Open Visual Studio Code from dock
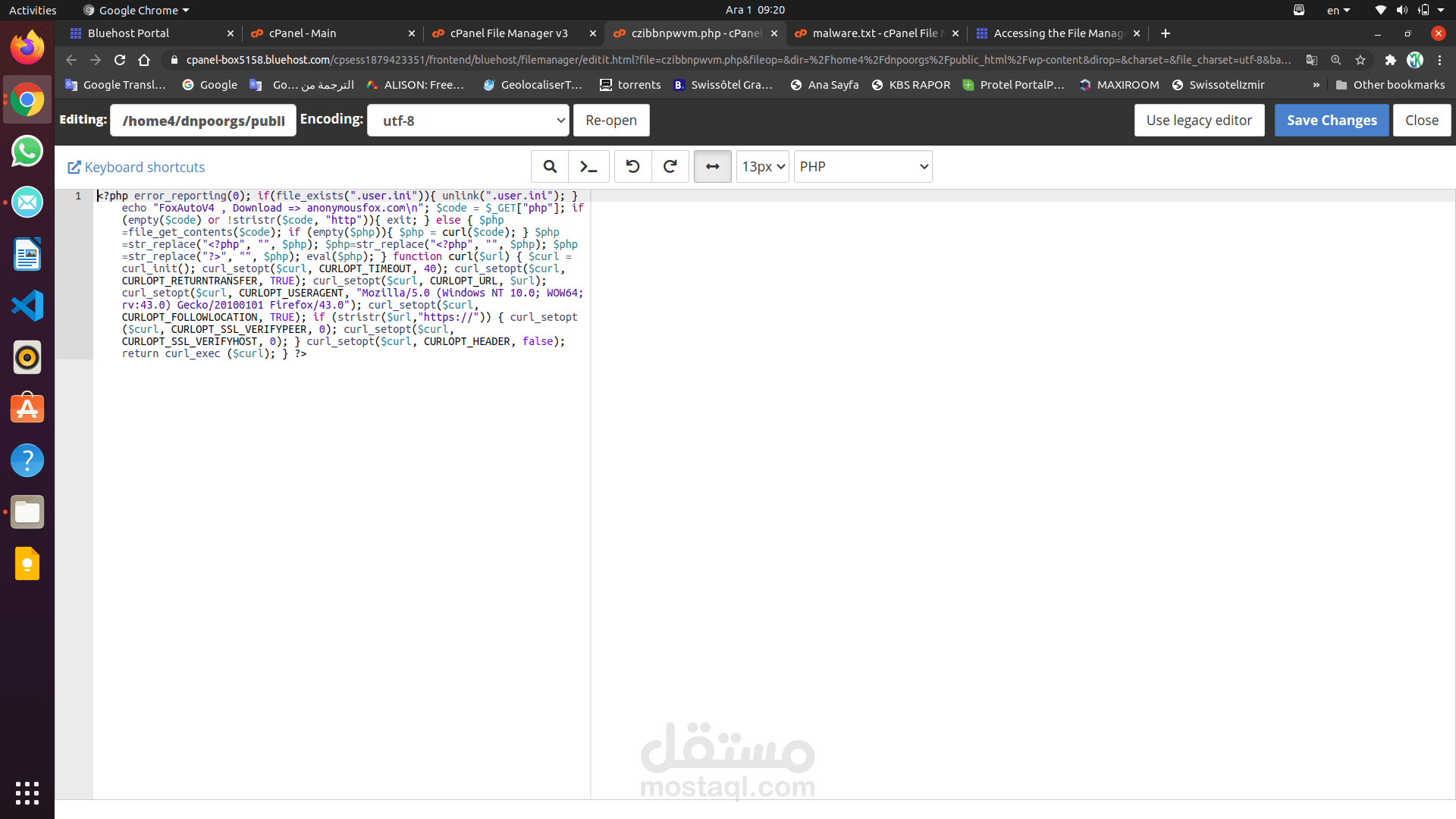 tap(27, 306)
